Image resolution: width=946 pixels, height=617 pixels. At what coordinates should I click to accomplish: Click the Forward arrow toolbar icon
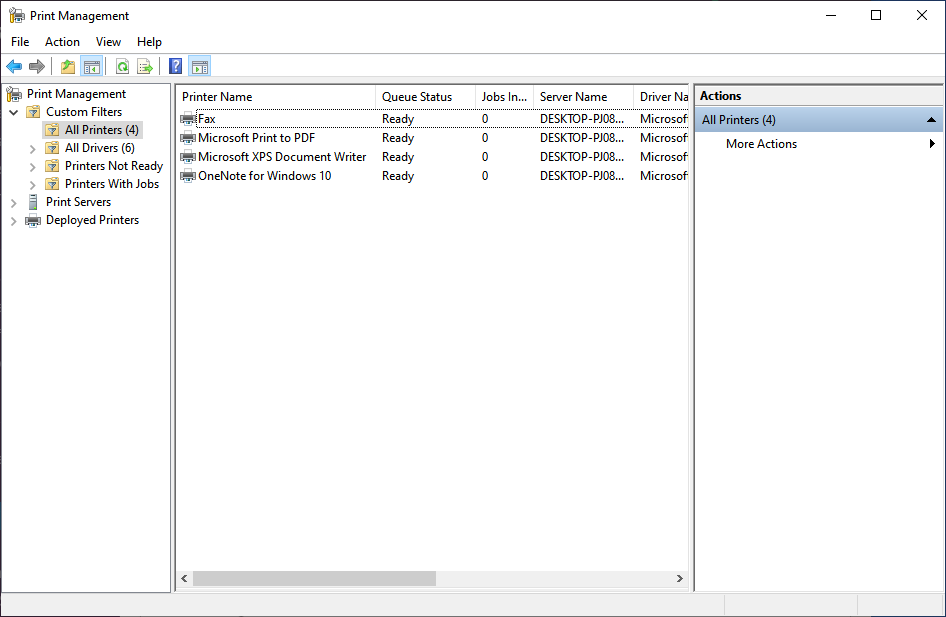[x=37, y=66]
